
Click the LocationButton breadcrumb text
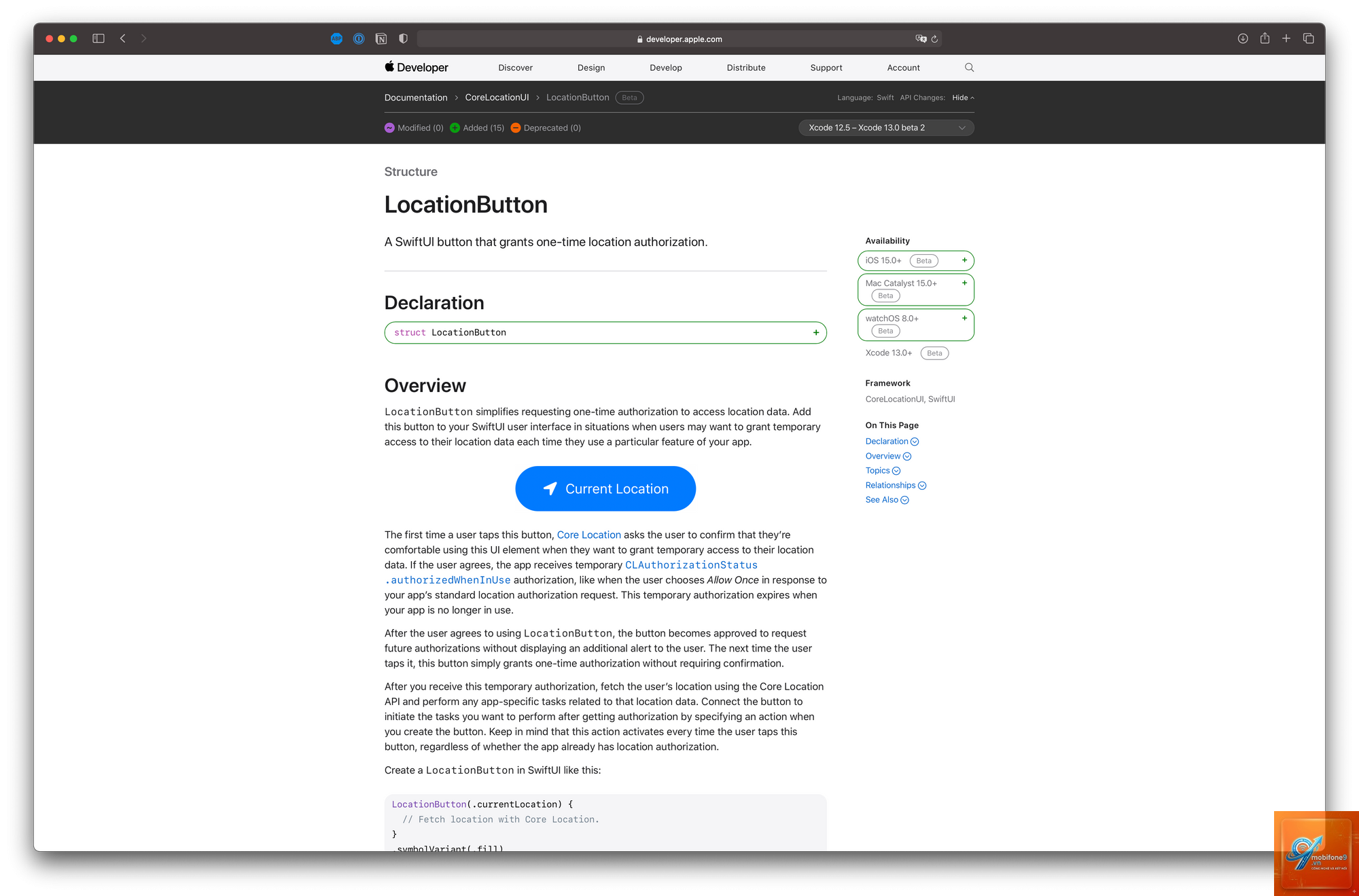(x=578, y=98)
